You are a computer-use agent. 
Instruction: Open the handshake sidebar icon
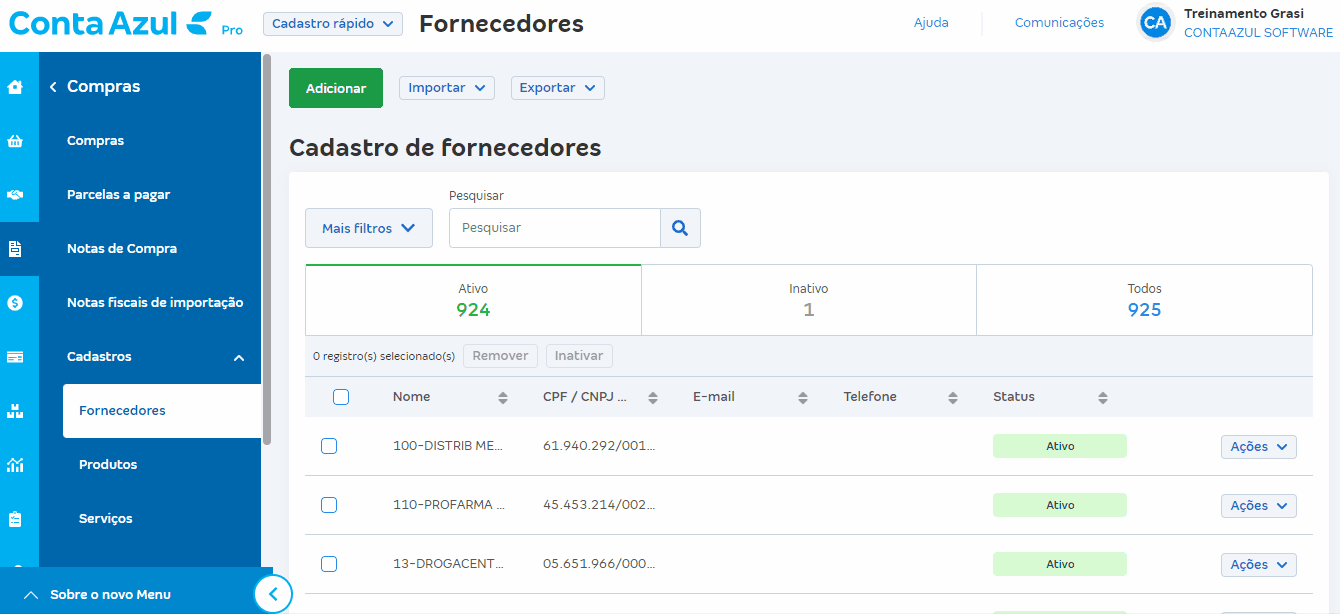(15, 195)
